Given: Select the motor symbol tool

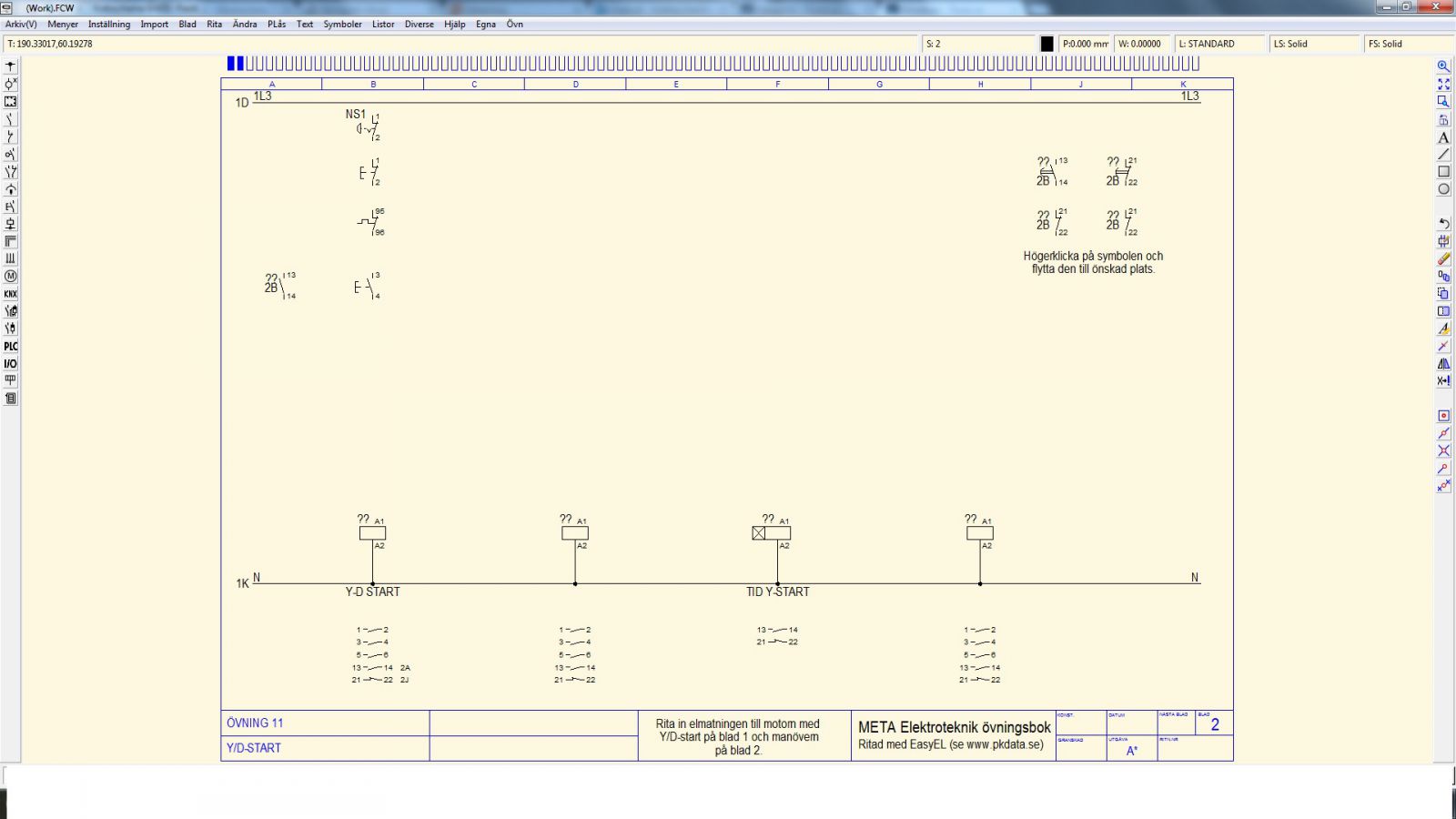Looking at the screenshot, I should click(x=10, y=276).
